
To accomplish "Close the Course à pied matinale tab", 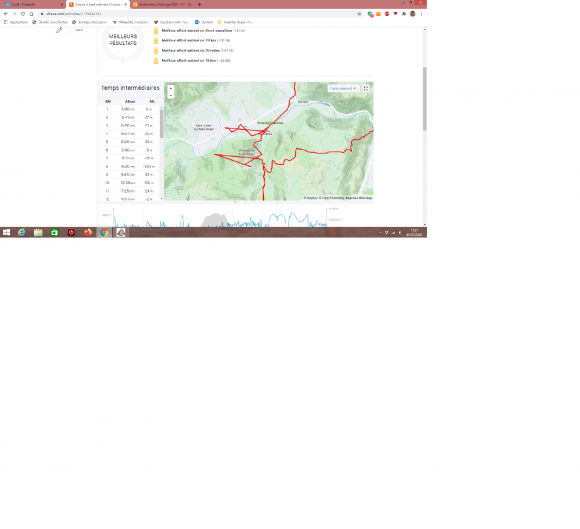I will [x=125, y=4].
